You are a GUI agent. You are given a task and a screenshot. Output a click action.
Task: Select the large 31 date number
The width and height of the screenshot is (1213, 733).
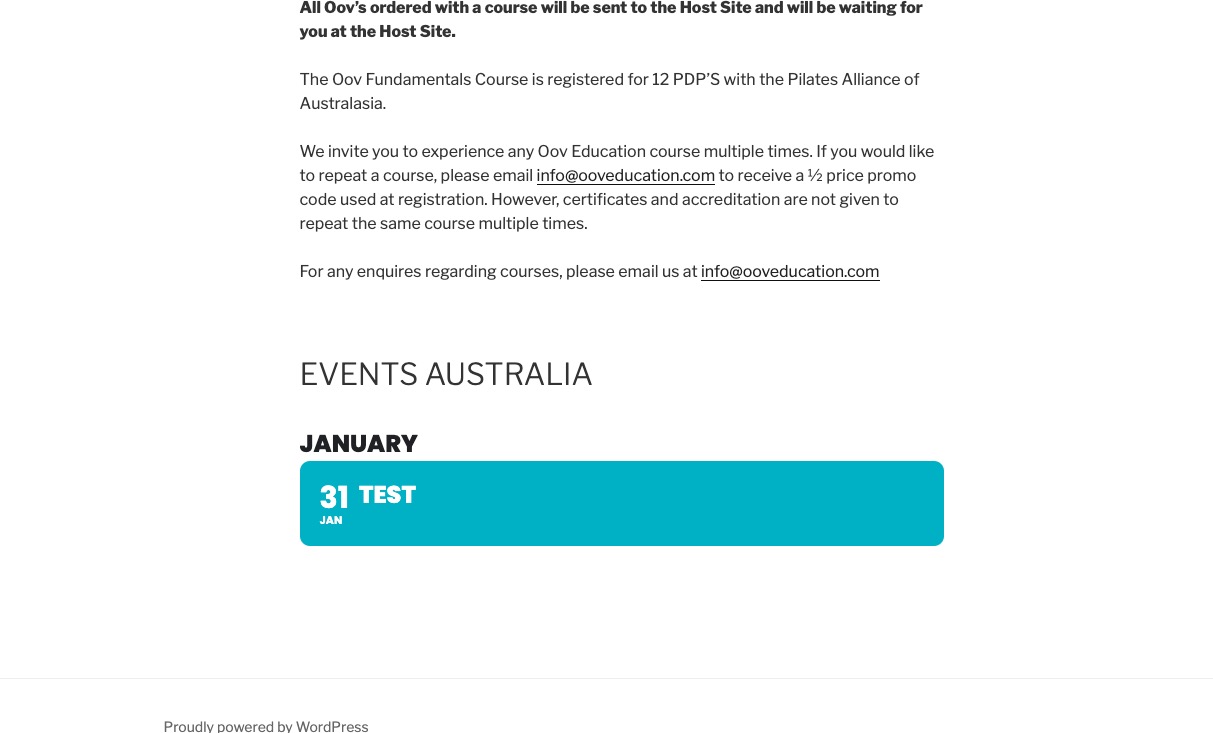[x=334, y=497]
